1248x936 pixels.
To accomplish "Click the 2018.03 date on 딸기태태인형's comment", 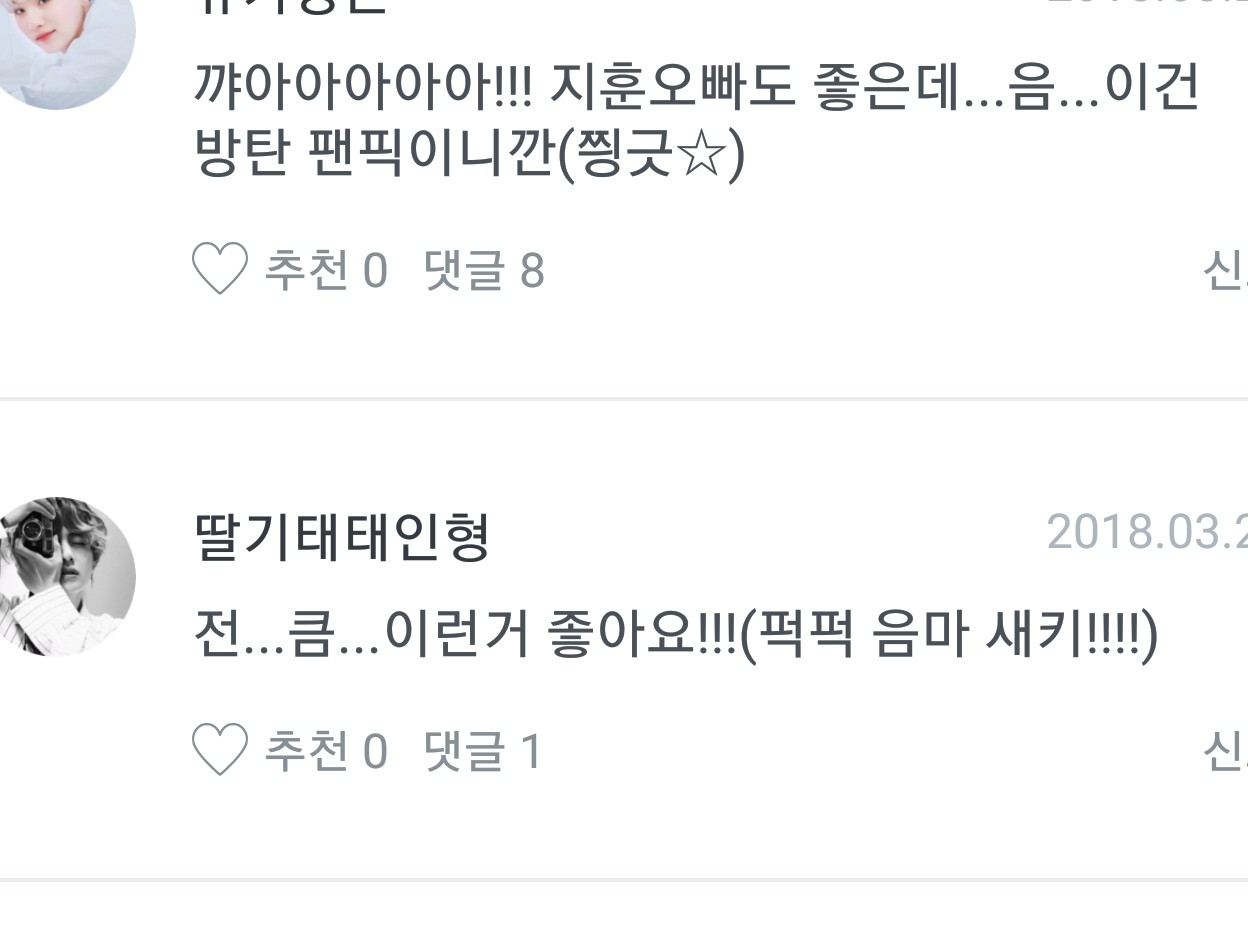I will 1147,532.
